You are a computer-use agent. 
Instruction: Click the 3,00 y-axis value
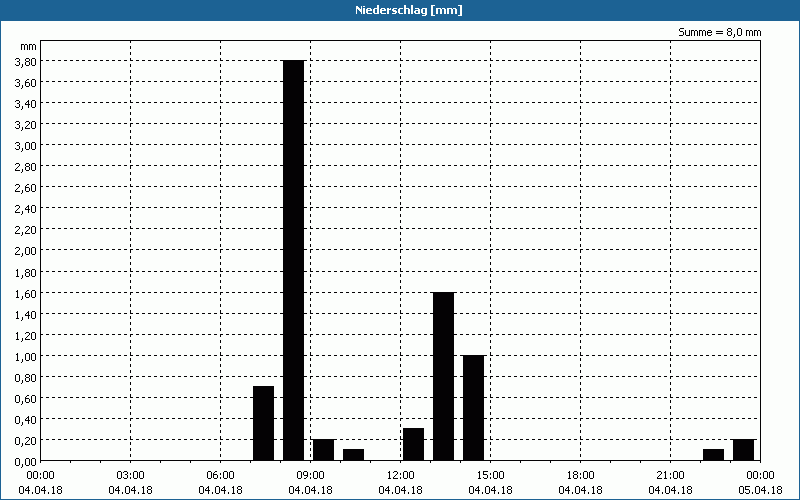25,146
